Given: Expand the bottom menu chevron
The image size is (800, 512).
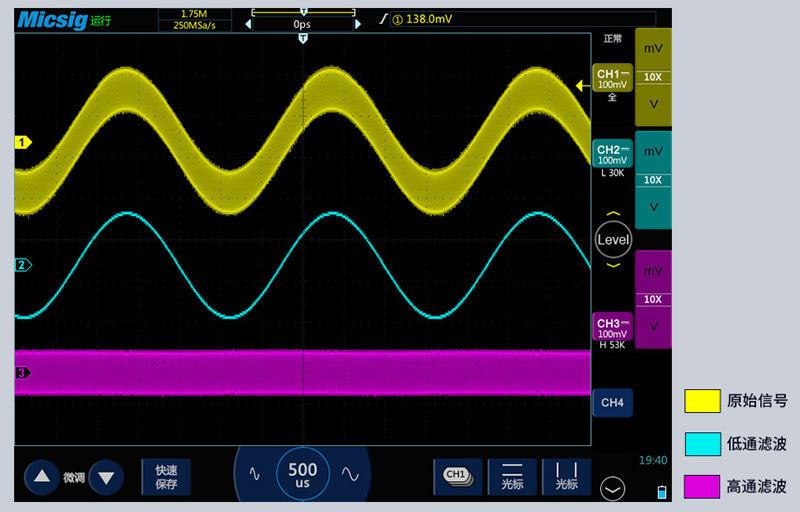Looking at the screenshot, I should 612,489.
